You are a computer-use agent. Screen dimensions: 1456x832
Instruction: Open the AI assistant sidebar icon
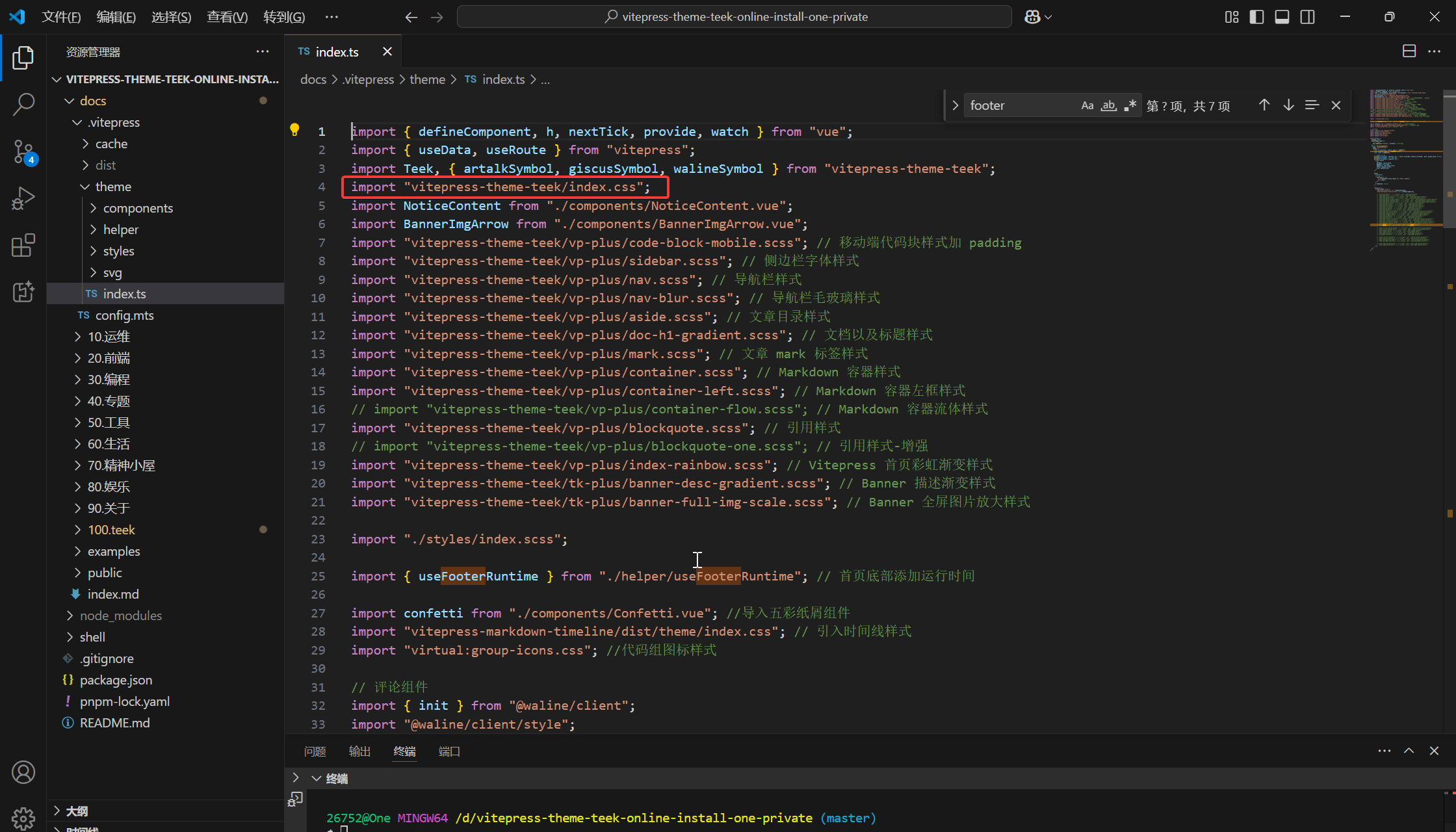pos(23,292)
